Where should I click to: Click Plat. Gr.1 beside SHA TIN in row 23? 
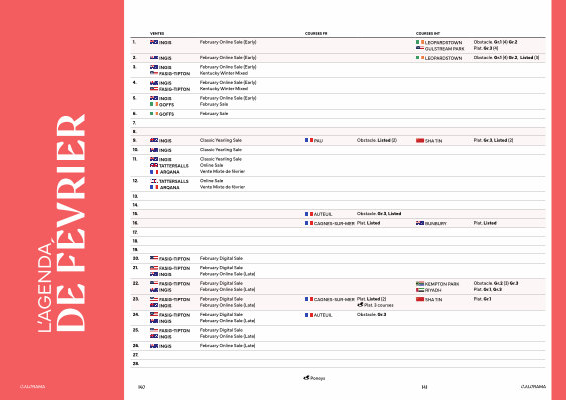(x=482, y=299)
